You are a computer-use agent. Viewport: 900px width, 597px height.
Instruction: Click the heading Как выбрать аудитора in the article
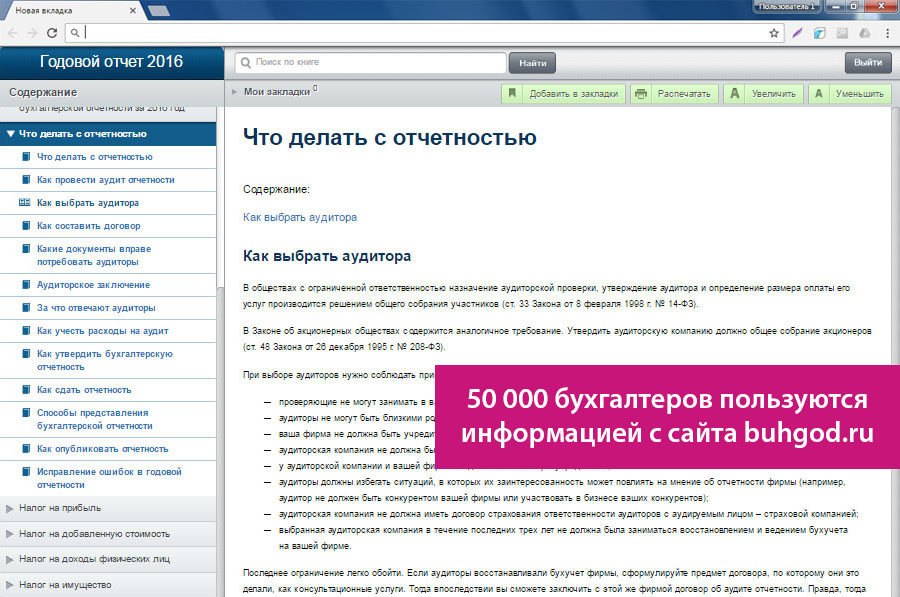pyautogui.click(x=327, y=256)
